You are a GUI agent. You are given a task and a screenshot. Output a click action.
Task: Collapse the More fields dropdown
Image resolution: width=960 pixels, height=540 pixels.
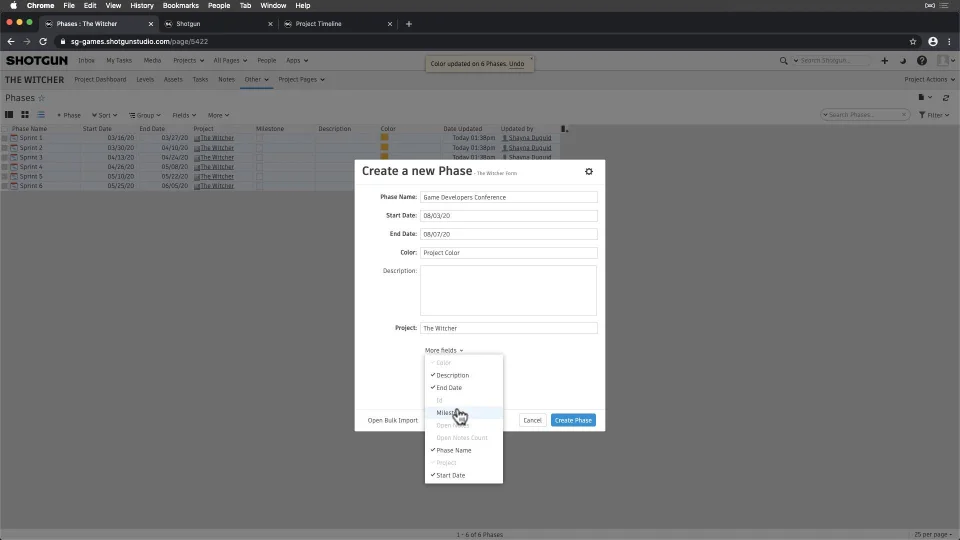tap(444, 350)
